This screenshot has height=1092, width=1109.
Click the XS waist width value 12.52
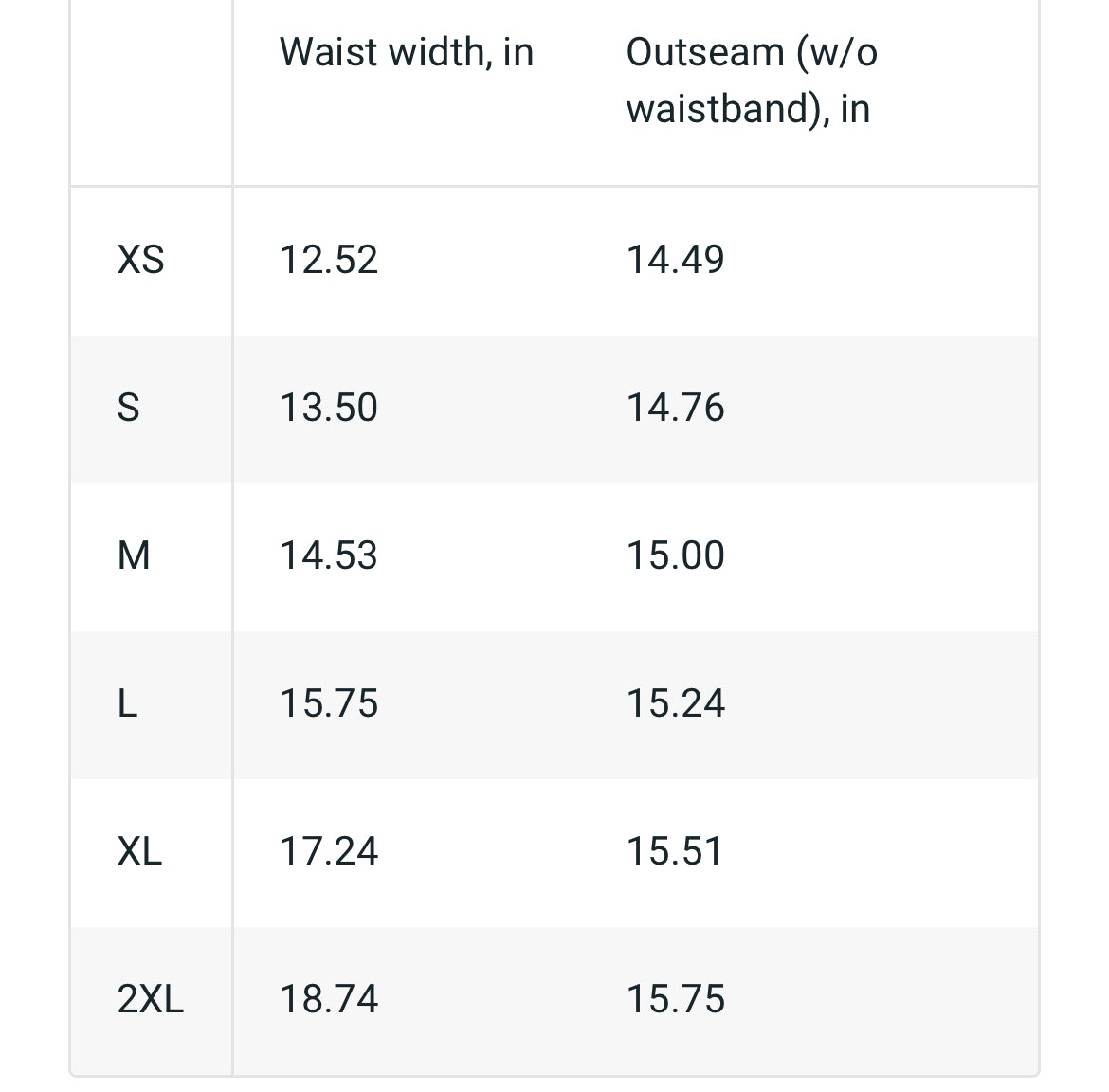pos(329,260)
